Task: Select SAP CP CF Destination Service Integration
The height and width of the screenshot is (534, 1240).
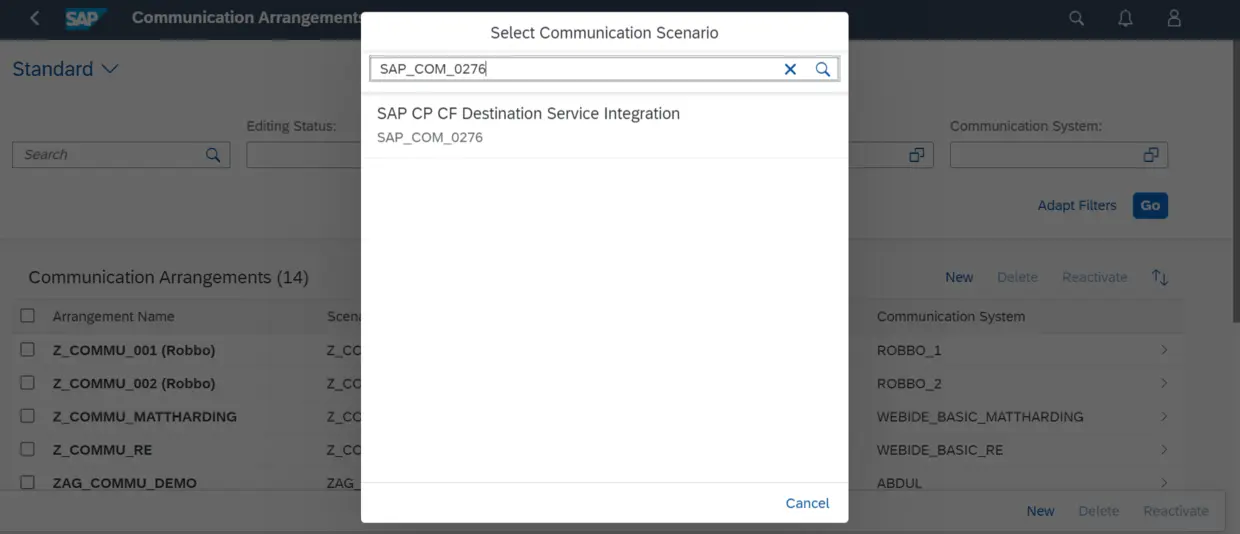Action: (528, 124)
